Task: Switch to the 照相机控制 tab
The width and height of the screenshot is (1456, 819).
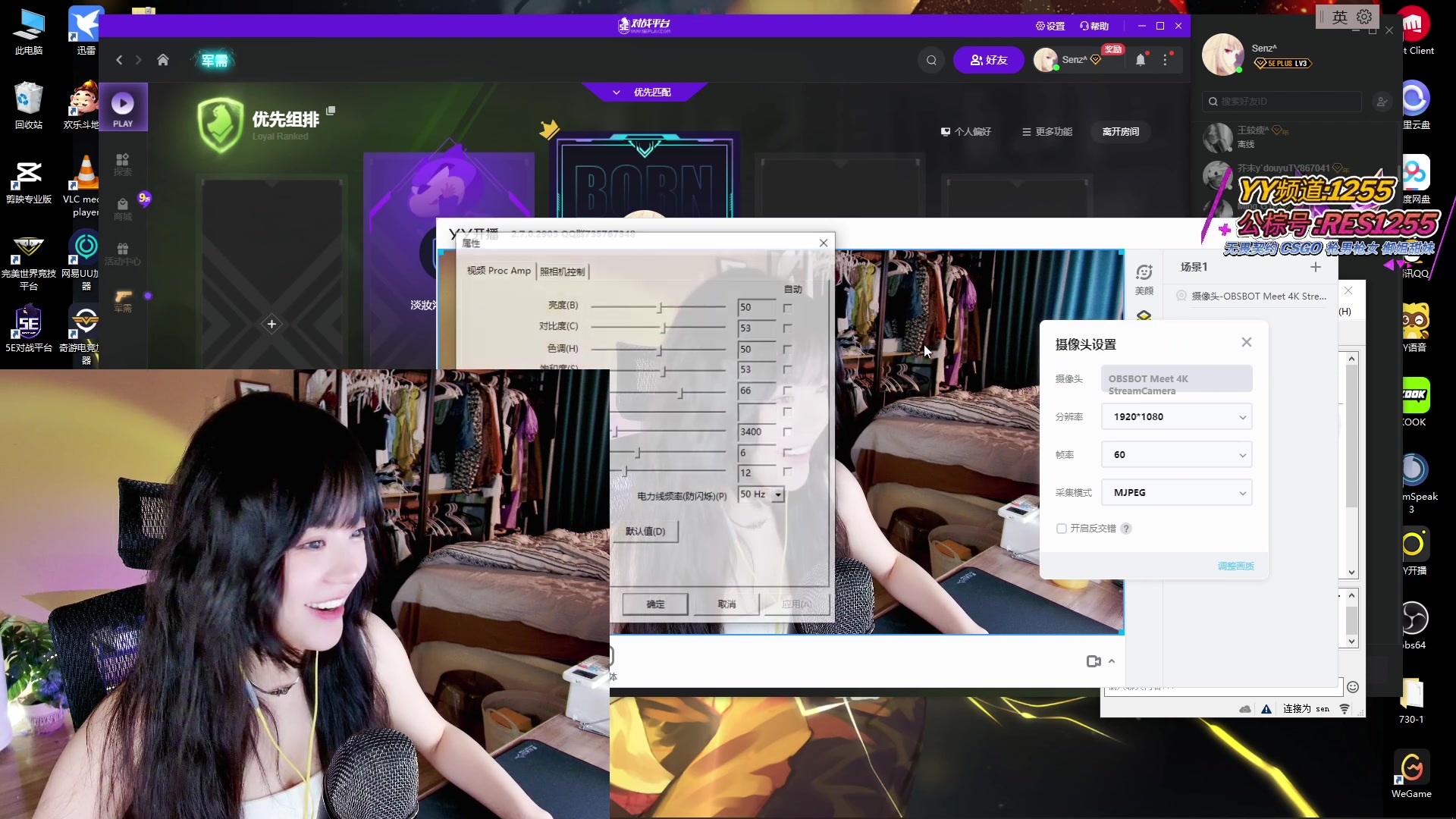Action: (563, 271)
